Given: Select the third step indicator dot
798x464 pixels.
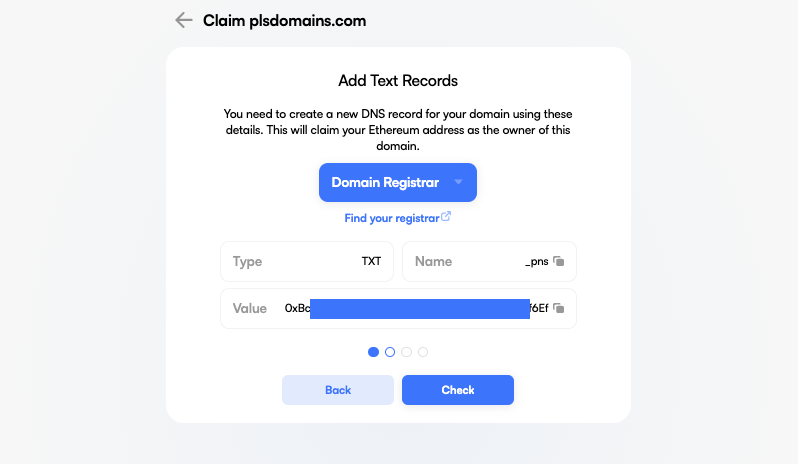Looking at the screenshot, I should click(x=407, y=352).
